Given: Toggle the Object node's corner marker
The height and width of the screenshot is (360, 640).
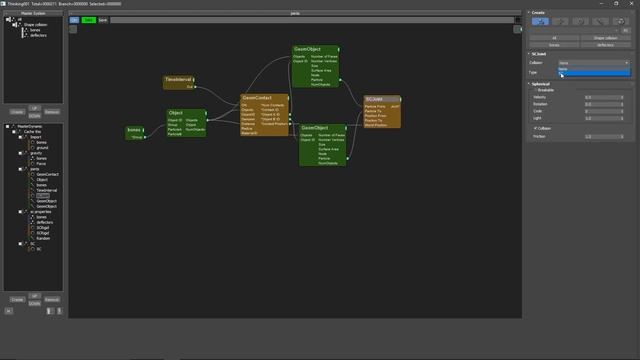Looking at the screenshot, I should tap(205, 113).
